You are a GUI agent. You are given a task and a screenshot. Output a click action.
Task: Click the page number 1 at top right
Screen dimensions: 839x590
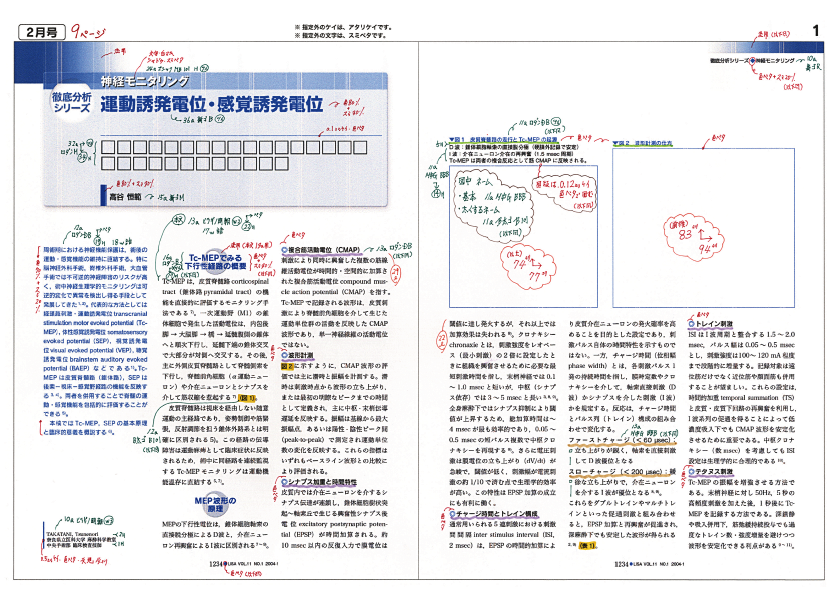tap(815, 32)
